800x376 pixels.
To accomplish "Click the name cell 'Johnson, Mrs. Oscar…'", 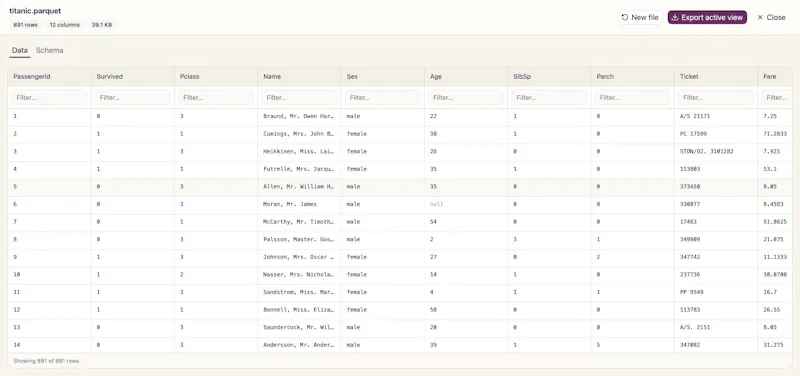I will pos(298,257).
